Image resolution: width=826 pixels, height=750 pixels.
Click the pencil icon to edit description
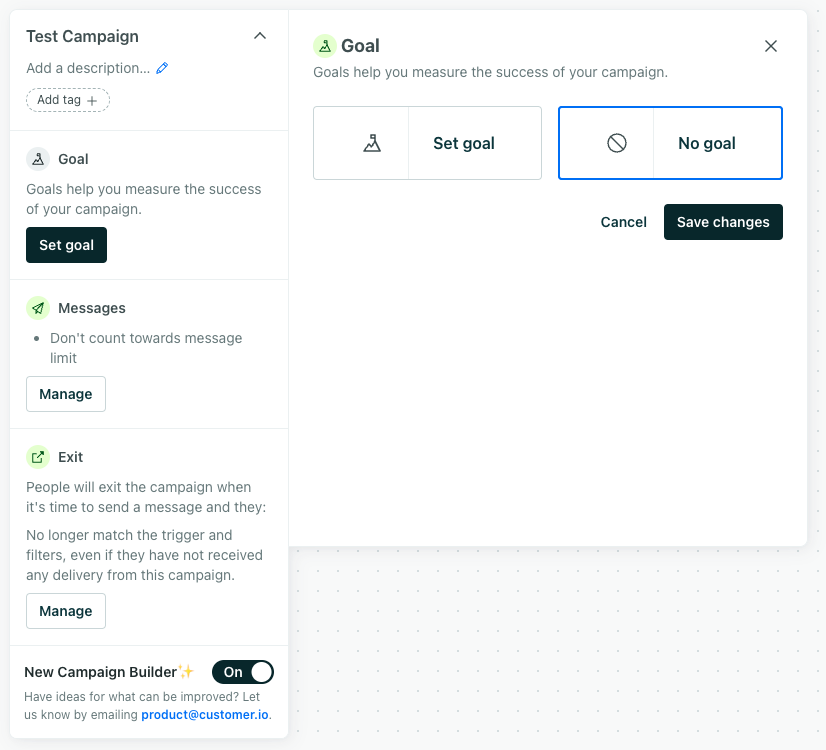162,68
